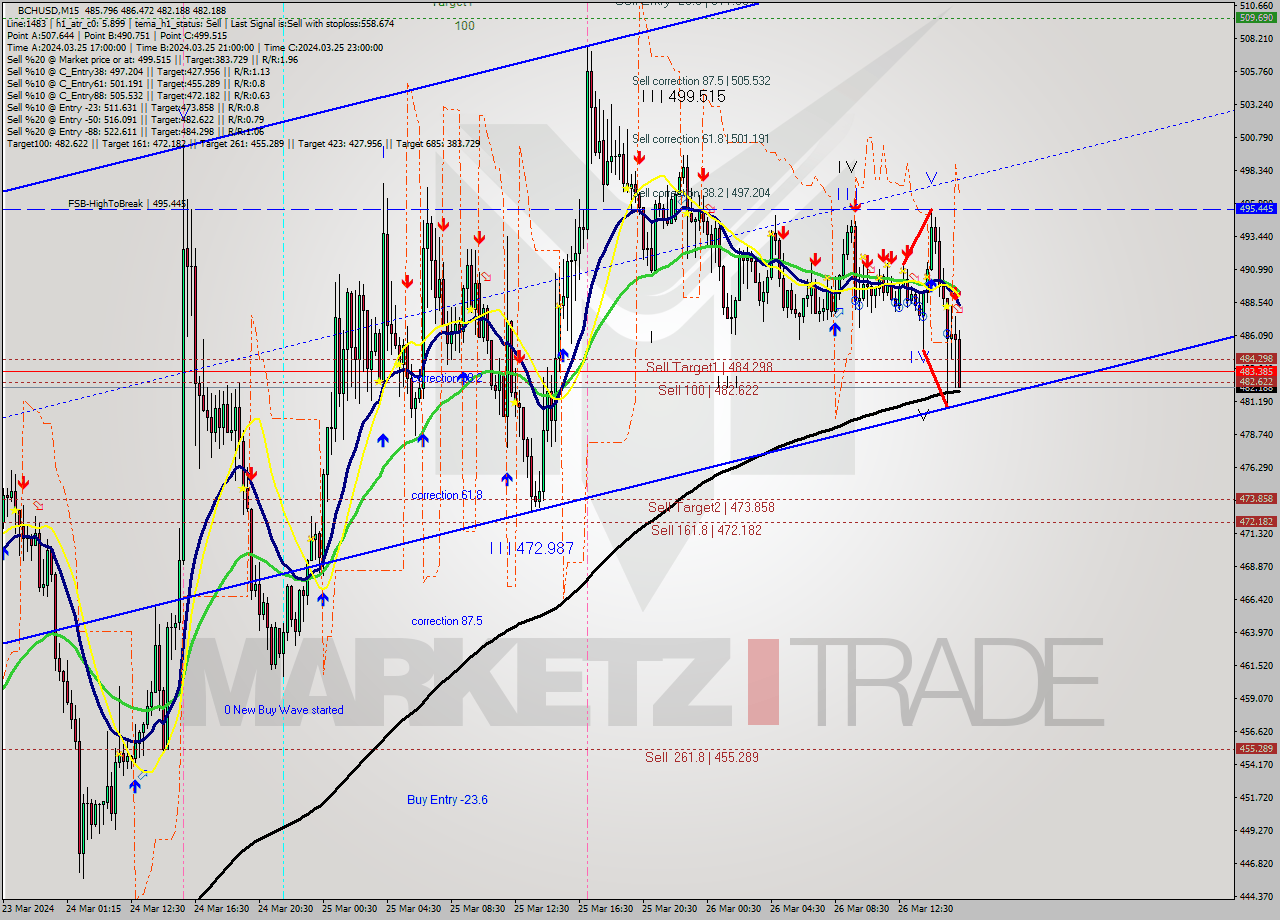Select the 472.182 price axis tag
The height and width of the screenshot is (920, 1280).
coord(1256,522)
